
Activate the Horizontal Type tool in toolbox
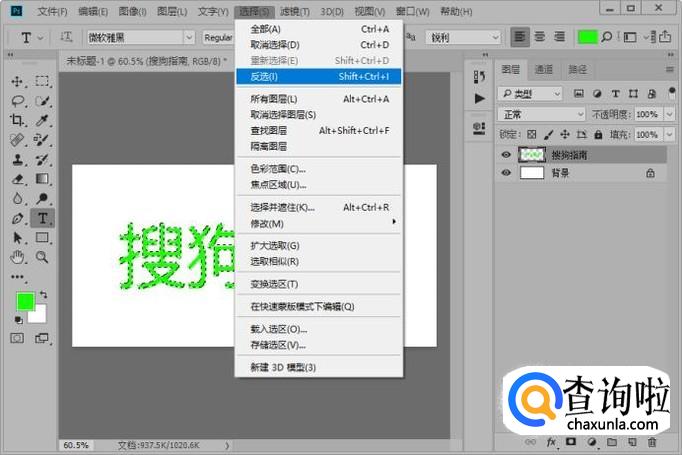[x=43, y=217]
